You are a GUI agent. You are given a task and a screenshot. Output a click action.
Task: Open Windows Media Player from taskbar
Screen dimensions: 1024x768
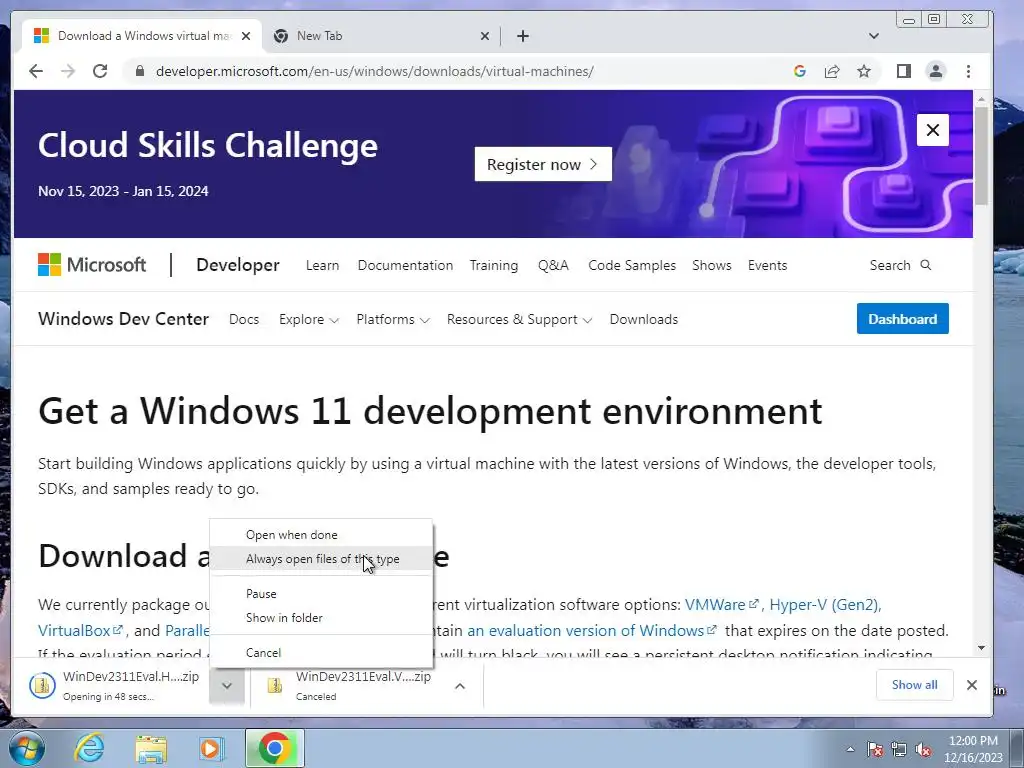click(212, 748)
